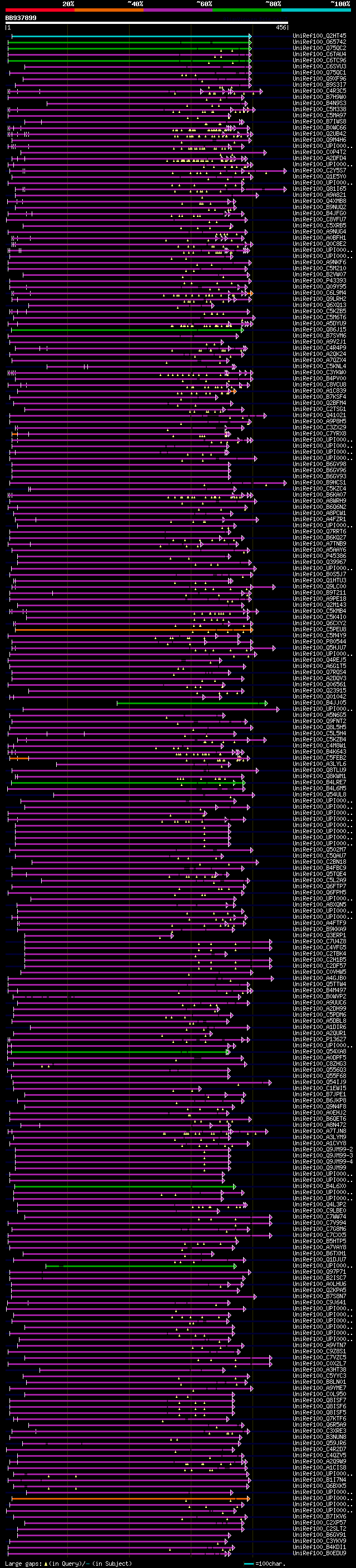Click label UniRef100_Q9XF96
This screenshot has width=356, height=1568.
[x=319, y=78]
